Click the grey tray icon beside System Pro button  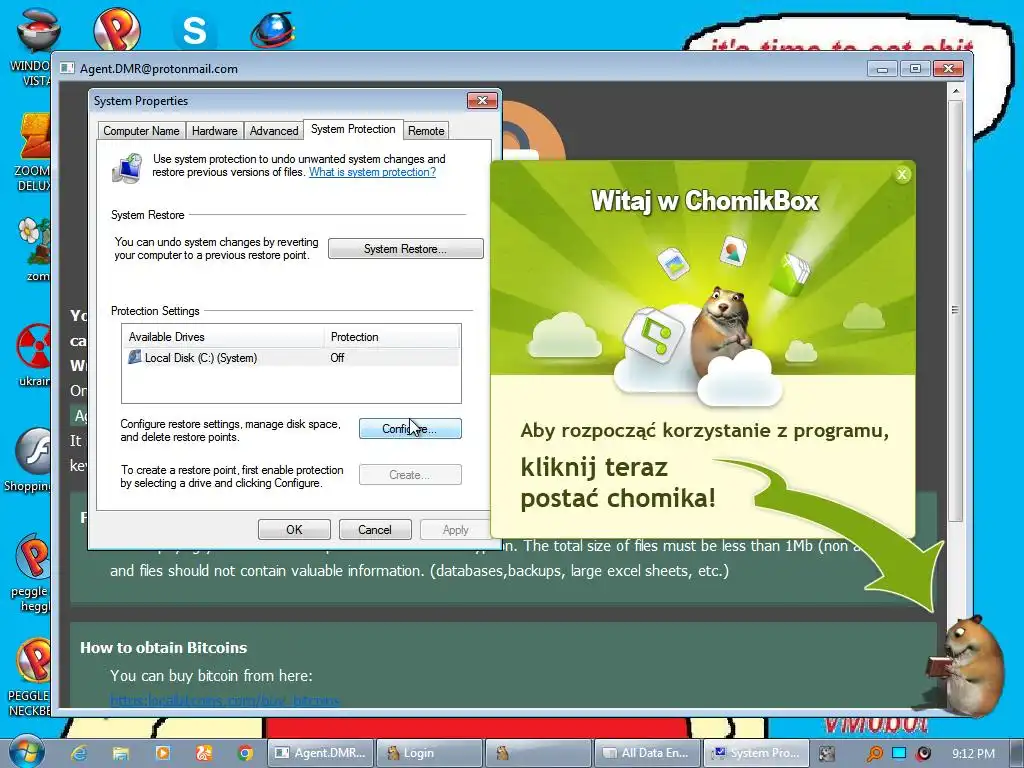point(827,754)
